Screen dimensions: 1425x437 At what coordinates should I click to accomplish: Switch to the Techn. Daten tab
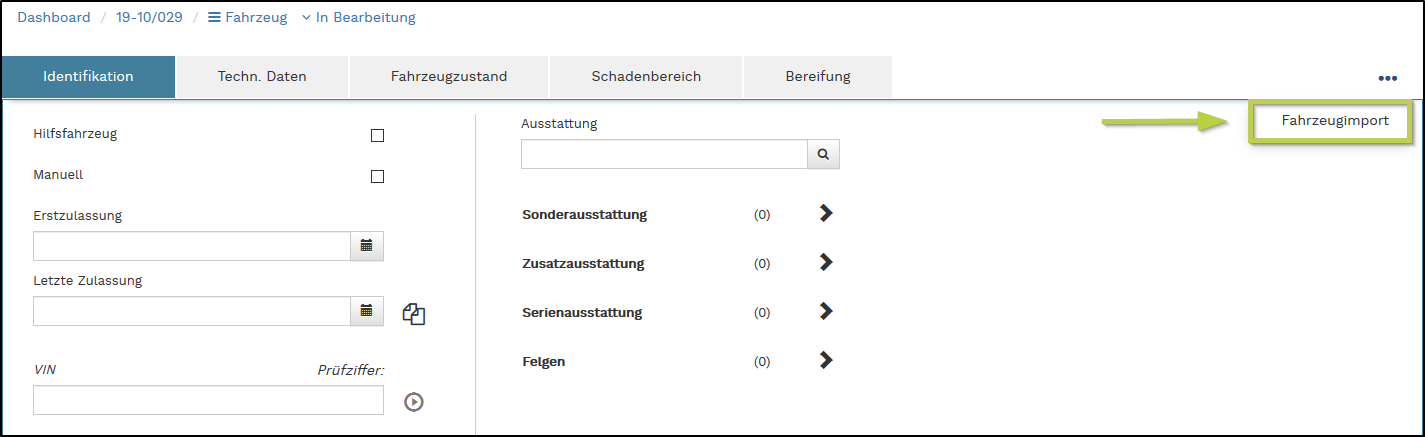coord(262,76)
